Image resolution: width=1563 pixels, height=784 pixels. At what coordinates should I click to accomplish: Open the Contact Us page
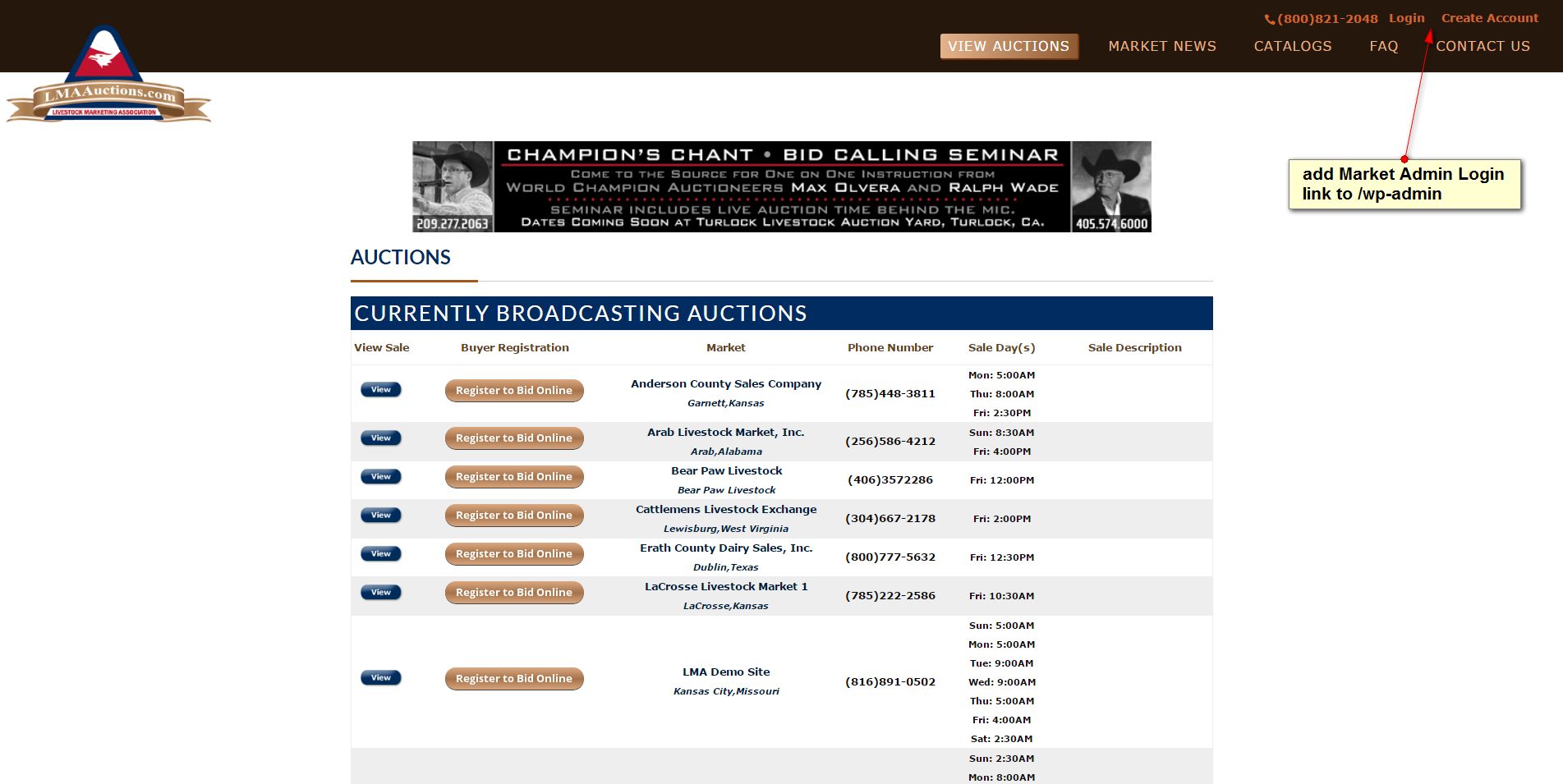1483,46
